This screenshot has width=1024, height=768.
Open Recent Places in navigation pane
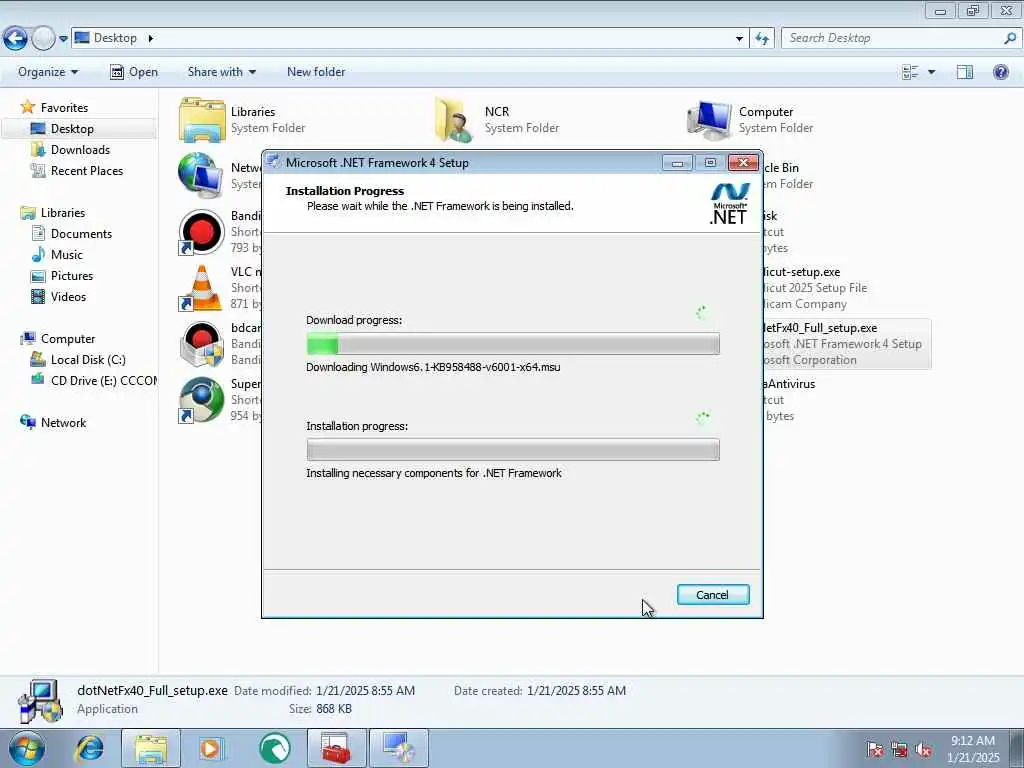(87, 170)
